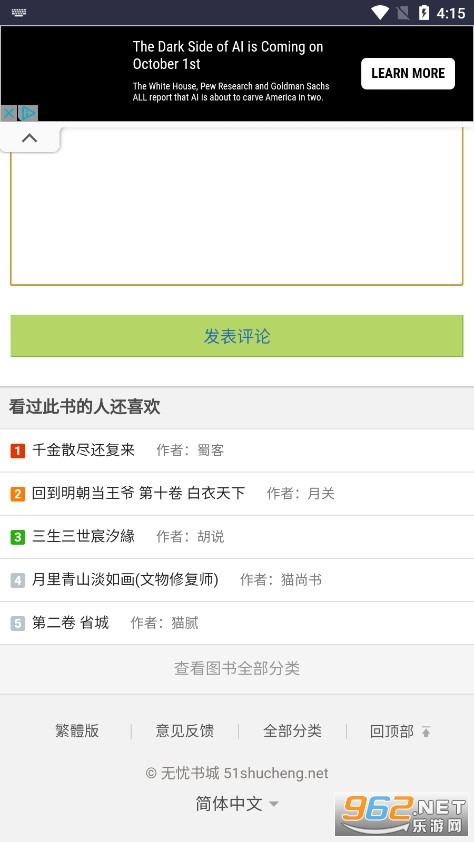Image resolution: width=474 pixels, height=842 pixels.
Task: Close the ad with the X icon
Action: coord(9,113)
